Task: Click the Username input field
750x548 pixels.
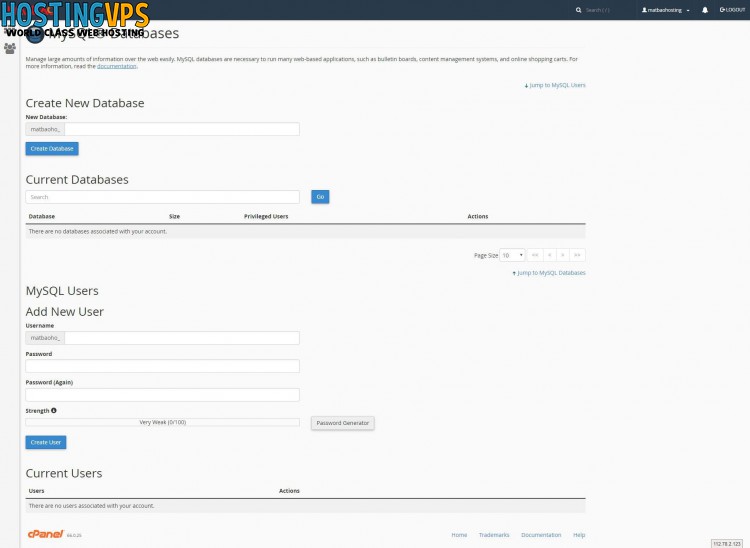Action: coord(182,338)
